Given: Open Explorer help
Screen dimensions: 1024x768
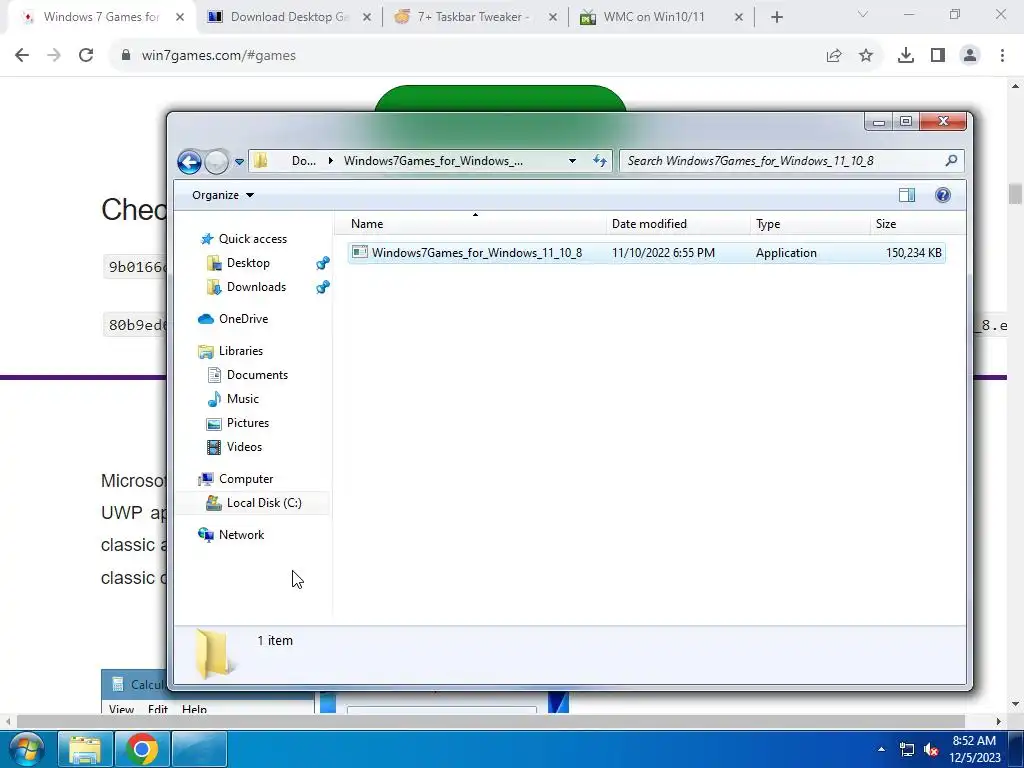Looking at the screenshot, I should pos(942,195).
